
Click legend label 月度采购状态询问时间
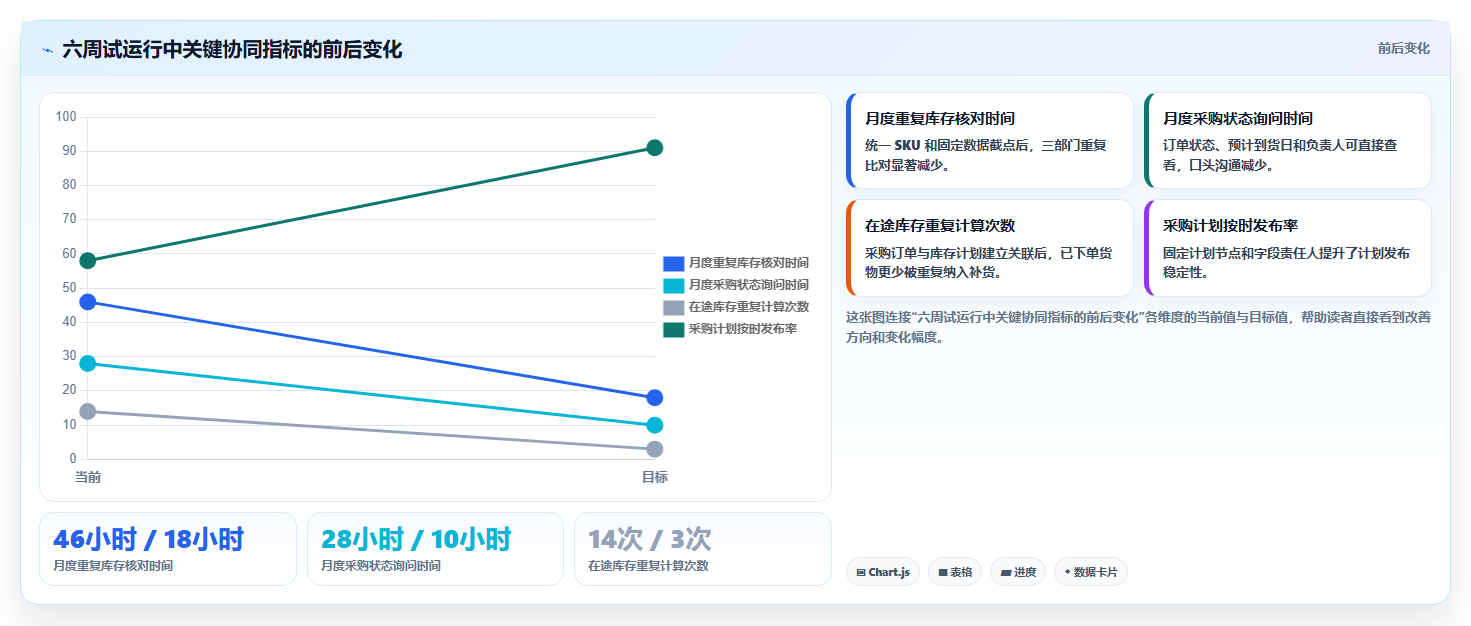click(x=748, y=285)
